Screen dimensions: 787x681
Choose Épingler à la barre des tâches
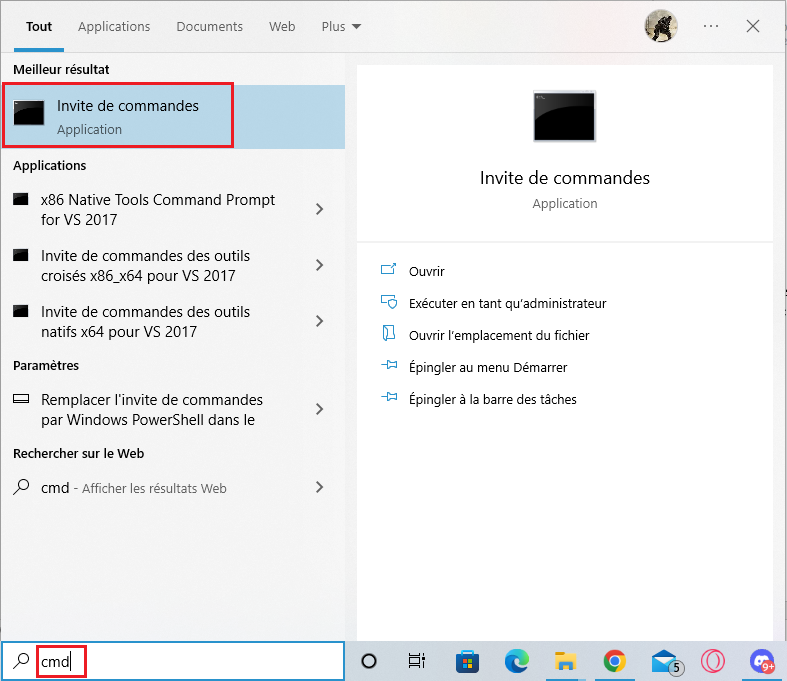click(492, 400)
